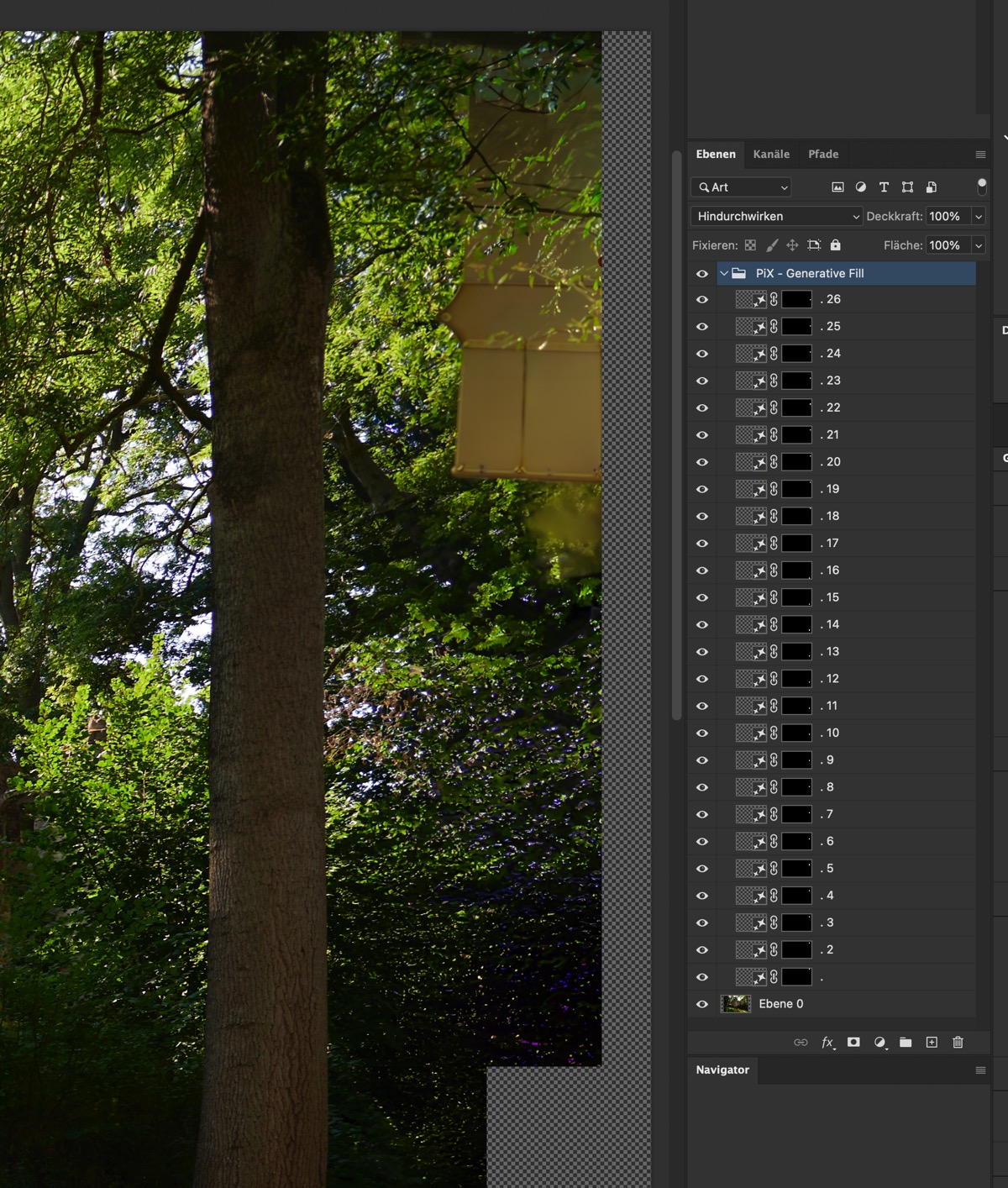The image size is (1008, 1188).
Task: Click the Fläche fill value field
Action: [947, 245]
